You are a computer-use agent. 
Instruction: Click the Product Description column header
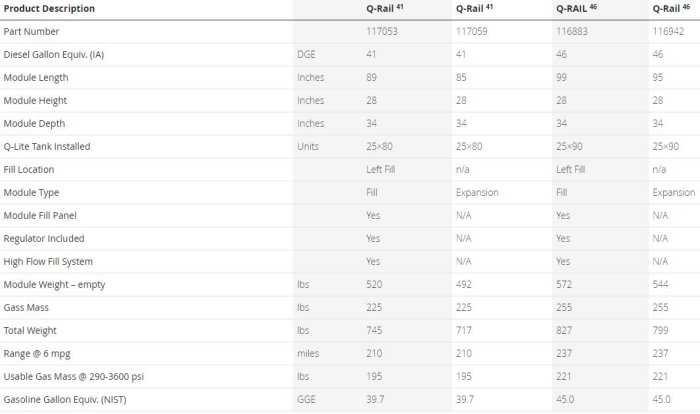pyautogui.click(x=50, y=9)
